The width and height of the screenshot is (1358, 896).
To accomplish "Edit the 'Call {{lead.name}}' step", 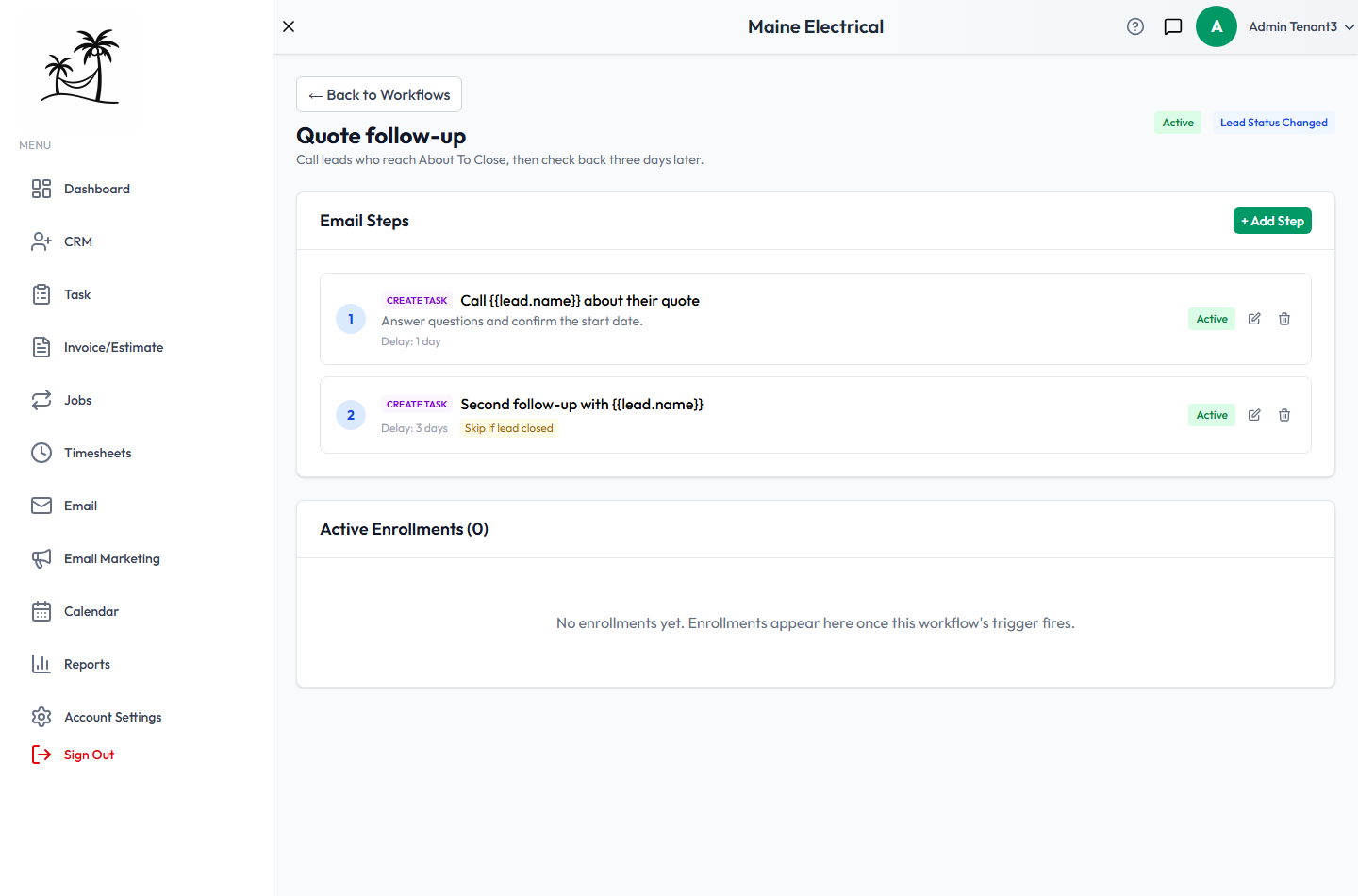I will (x=1254, y=319).
